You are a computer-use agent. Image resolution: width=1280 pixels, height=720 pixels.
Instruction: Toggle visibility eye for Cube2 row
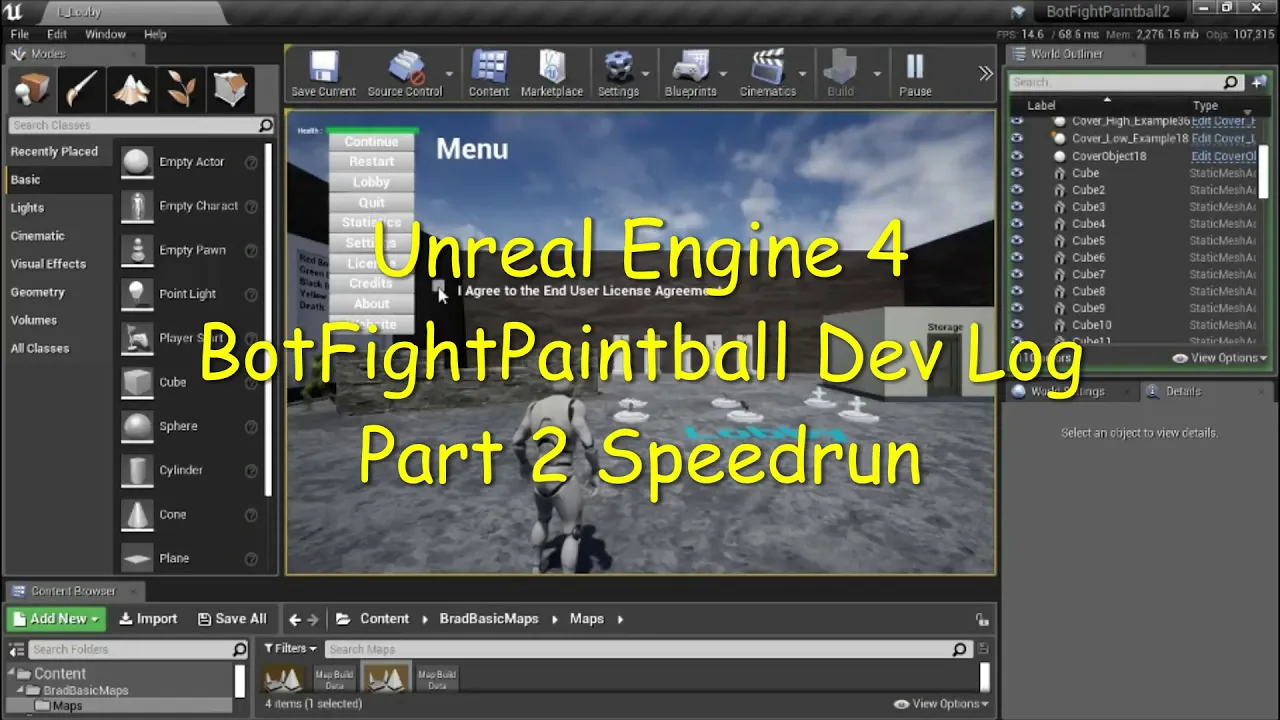(1017, 190)
